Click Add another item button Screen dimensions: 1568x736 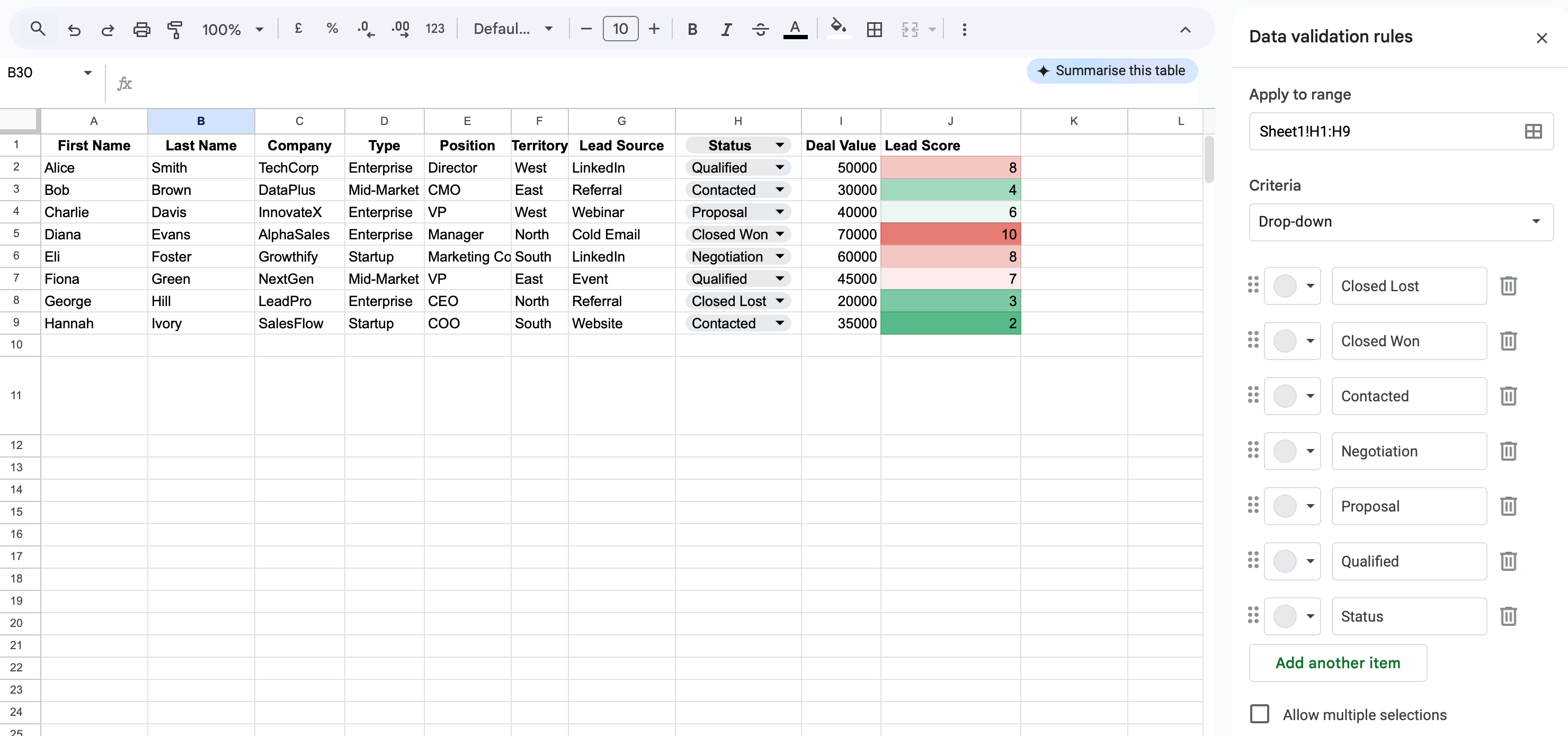click(x=1338, y=662)
